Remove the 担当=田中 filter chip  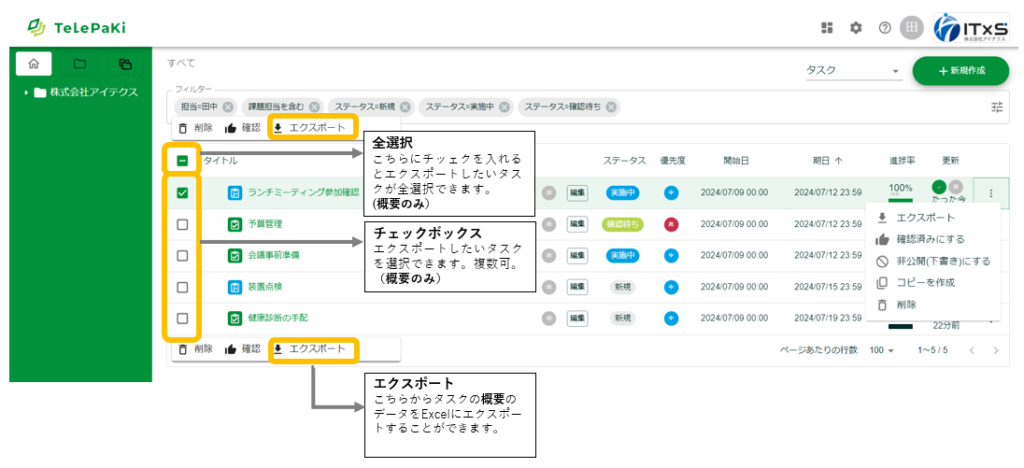pyautogui.click(x=228, y=107)
